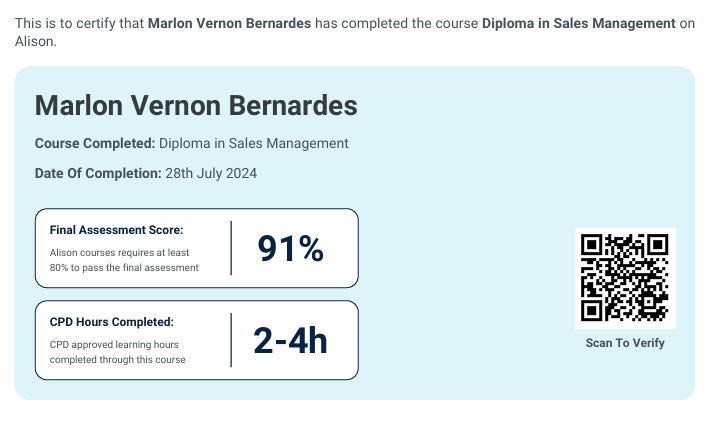Click the CPD Hours Completed heading
This screenshot has height=424, width=718.
pos(112,322)
